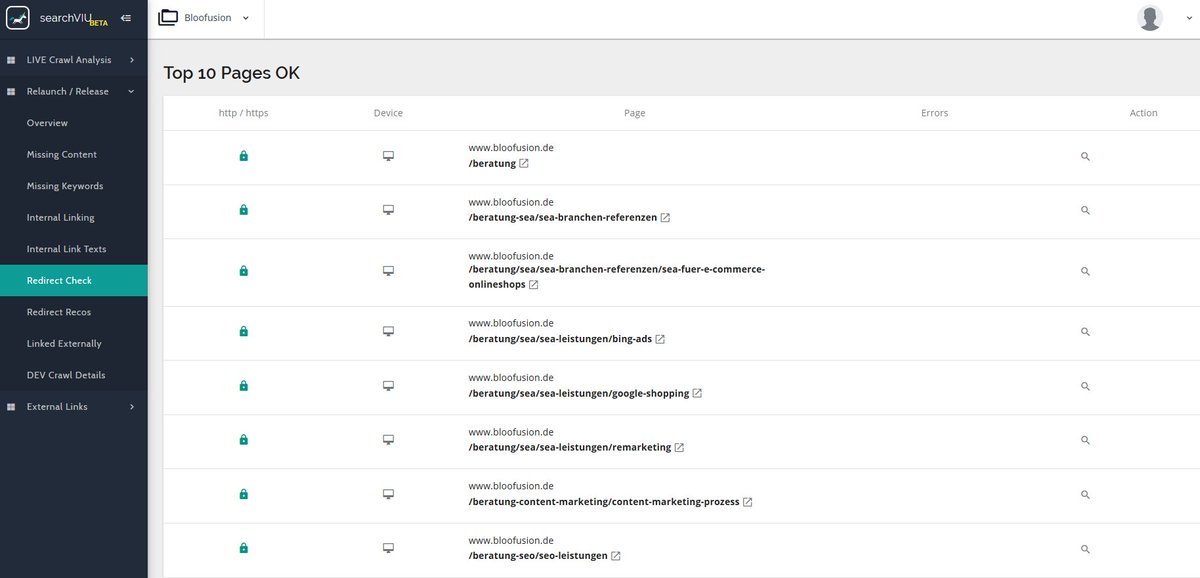Viewport: 1200px width, 578px height.
Task: Click the /beratung/sea/sea-leistungen/bing-ads path text
Action: [560, 339]
